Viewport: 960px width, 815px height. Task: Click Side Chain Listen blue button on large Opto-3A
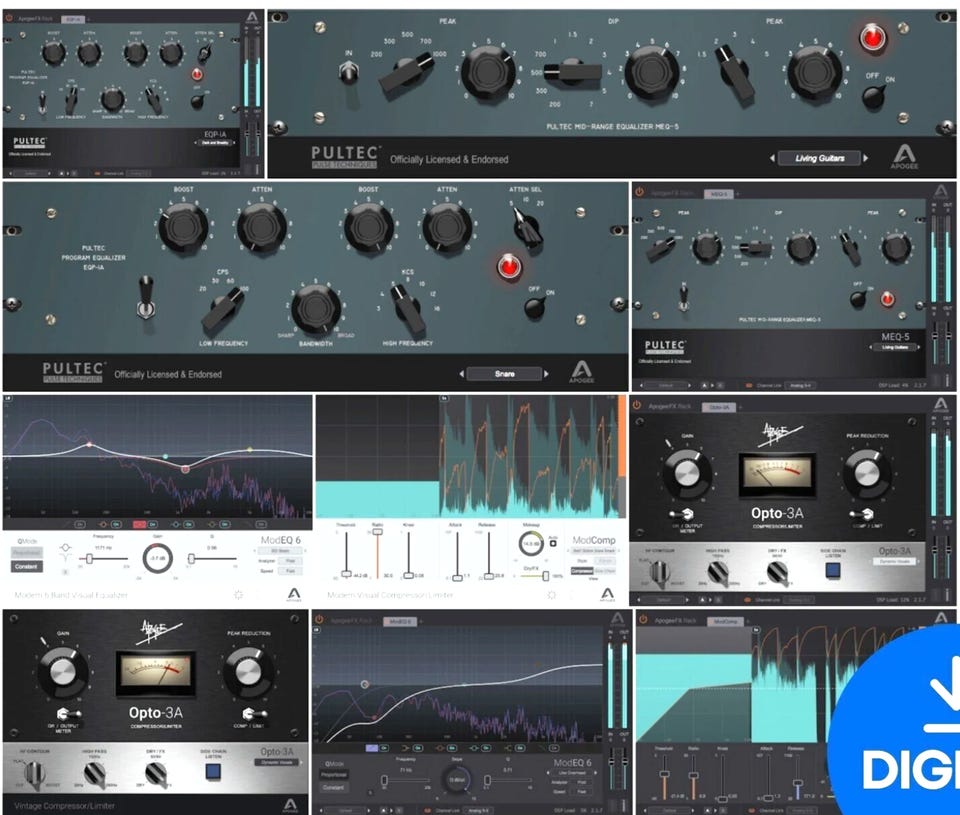click(212, 772)
